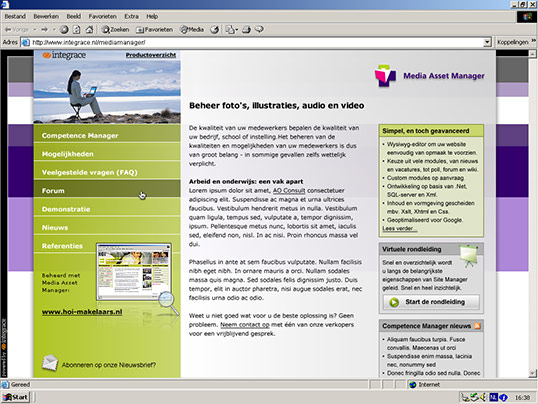The image size is (538, 404).
Task: Click the Media Asset Manager logo
Action: (x=430, y=76)
